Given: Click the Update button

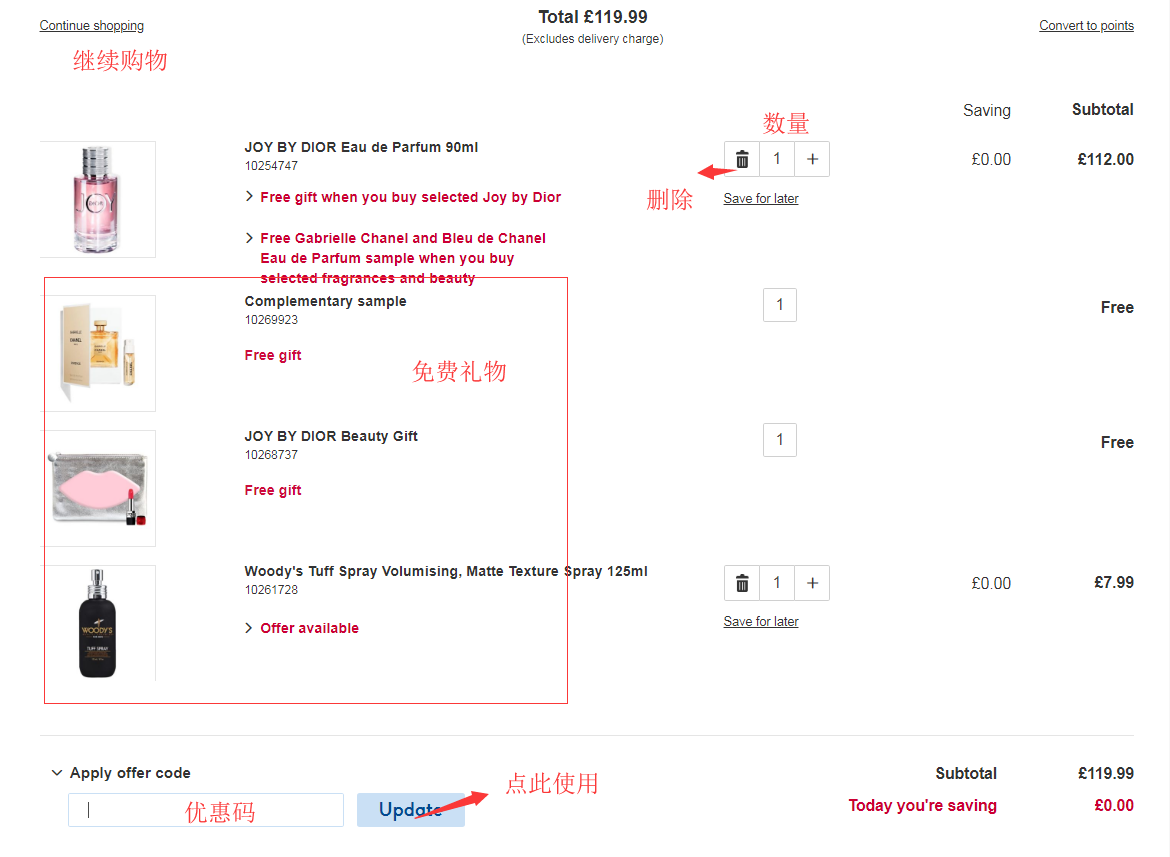Looking at the screenshot, I should click(410, 810).
